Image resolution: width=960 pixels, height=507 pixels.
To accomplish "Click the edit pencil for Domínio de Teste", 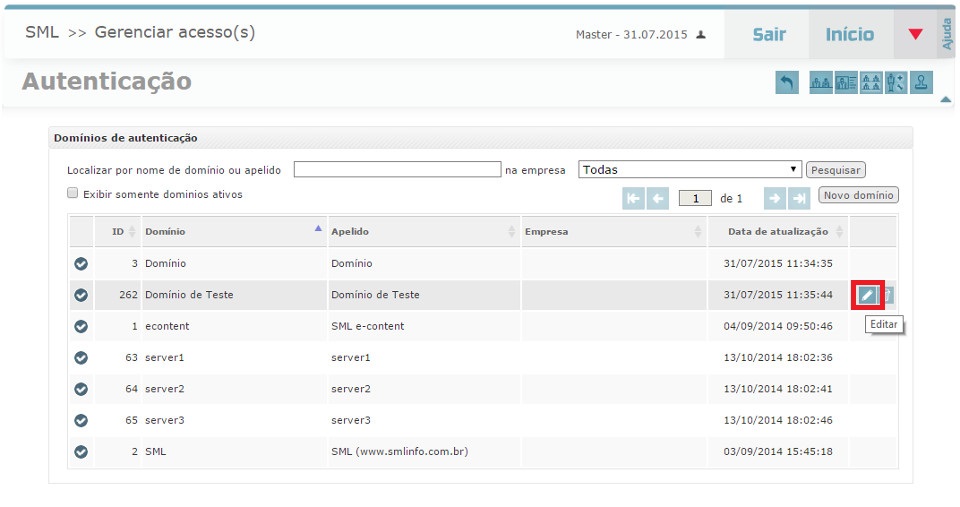I will click(x=867, y=295).
